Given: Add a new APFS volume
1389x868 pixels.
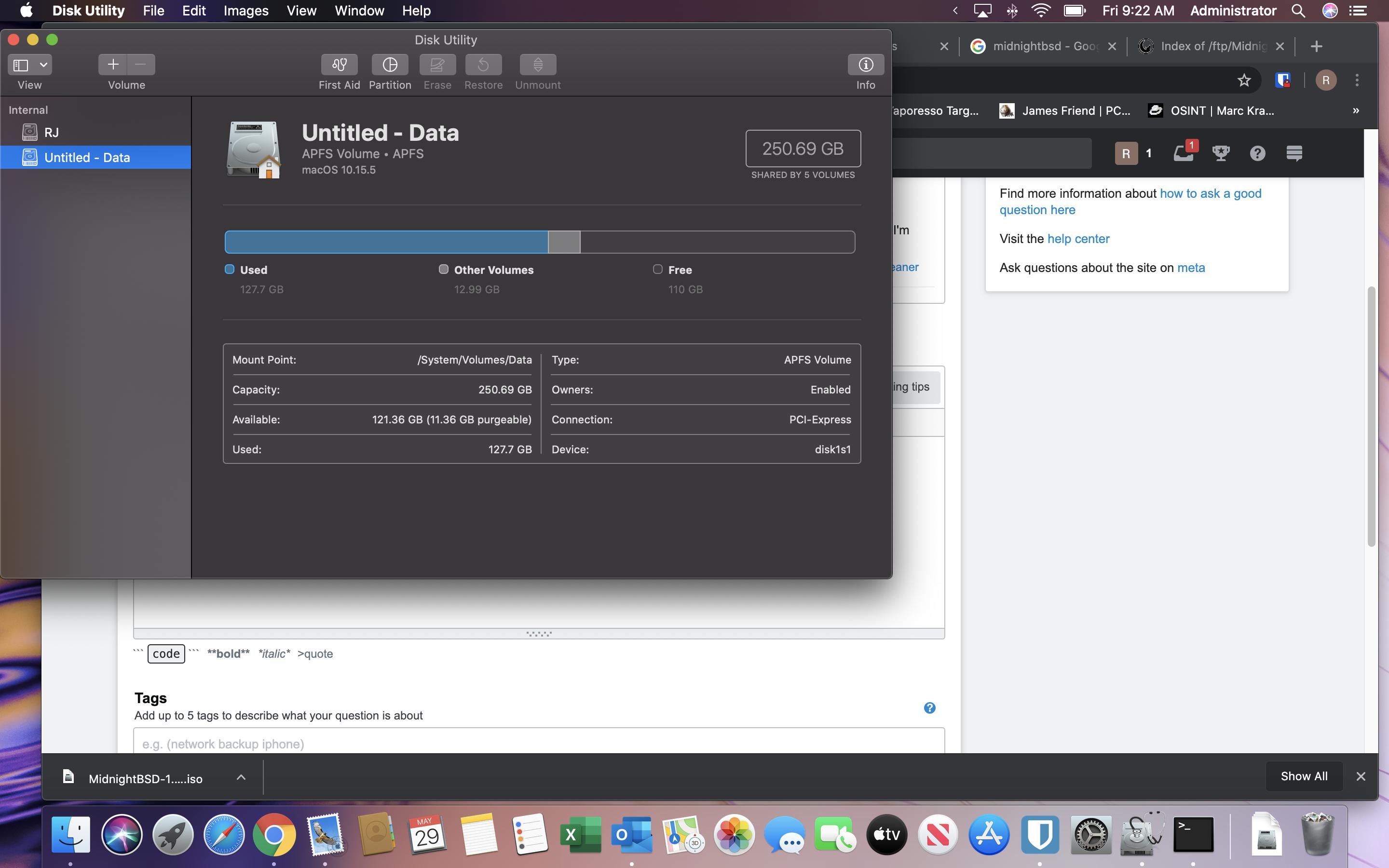Looking at the screenshot, I should click(x=112, y=65).
